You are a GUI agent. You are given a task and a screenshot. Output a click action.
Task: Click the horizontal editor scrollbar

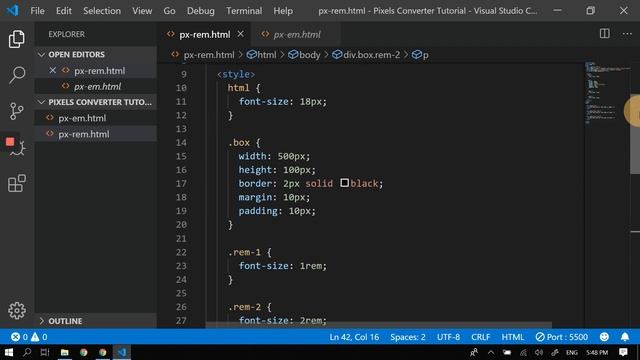(x=378, y=325)
